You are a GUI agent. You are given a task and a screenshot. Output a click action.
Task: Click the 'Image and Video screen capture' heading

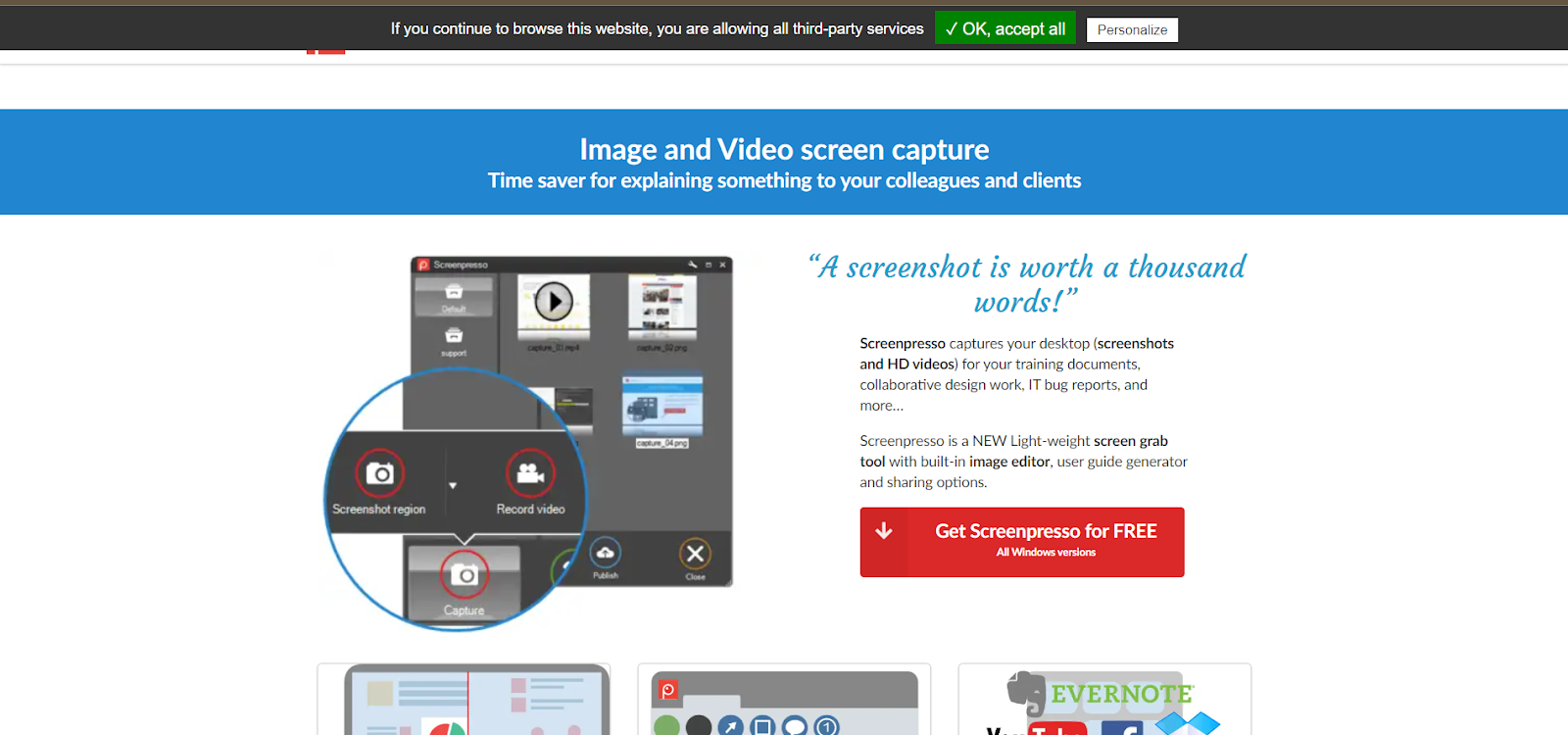784,149
